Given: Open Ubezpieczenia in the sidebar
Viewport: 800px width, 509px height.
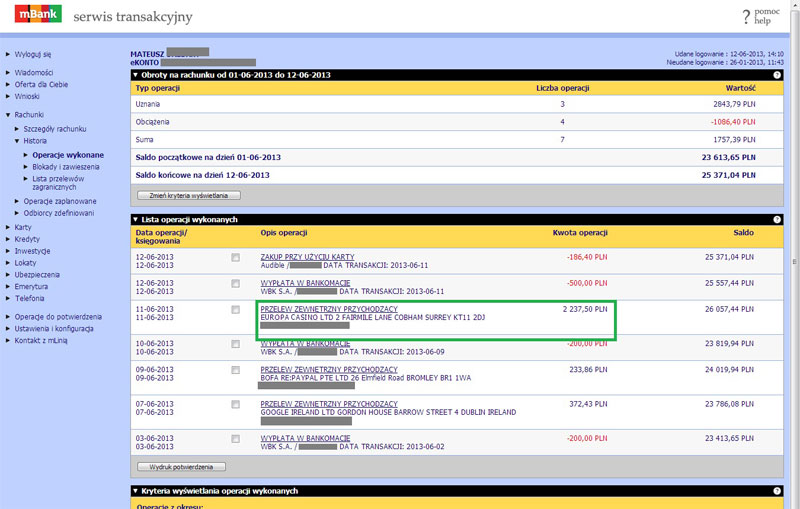Looking at the screenshot, I should click(37, 275).
